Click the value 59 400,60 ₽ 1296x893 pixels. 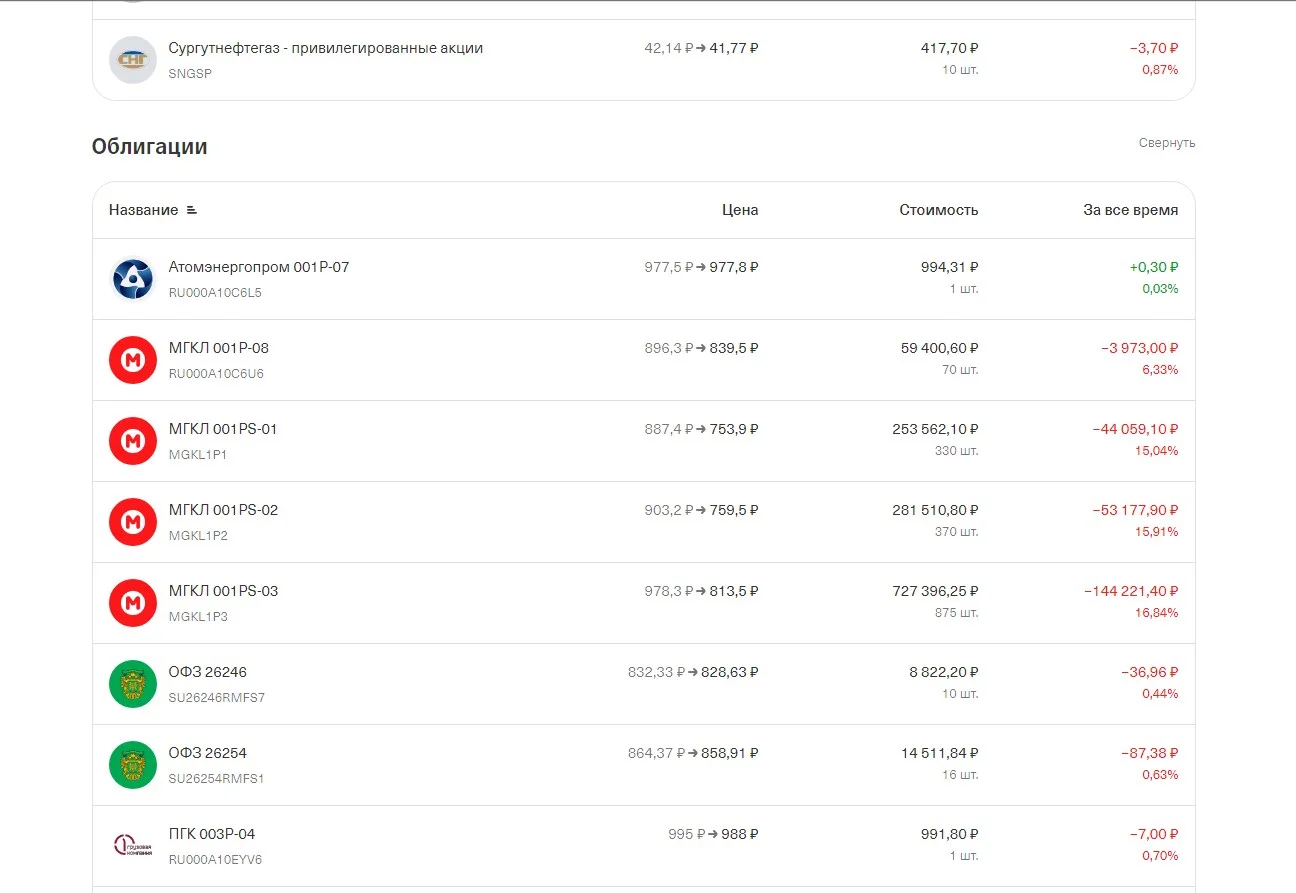[940, 348]
